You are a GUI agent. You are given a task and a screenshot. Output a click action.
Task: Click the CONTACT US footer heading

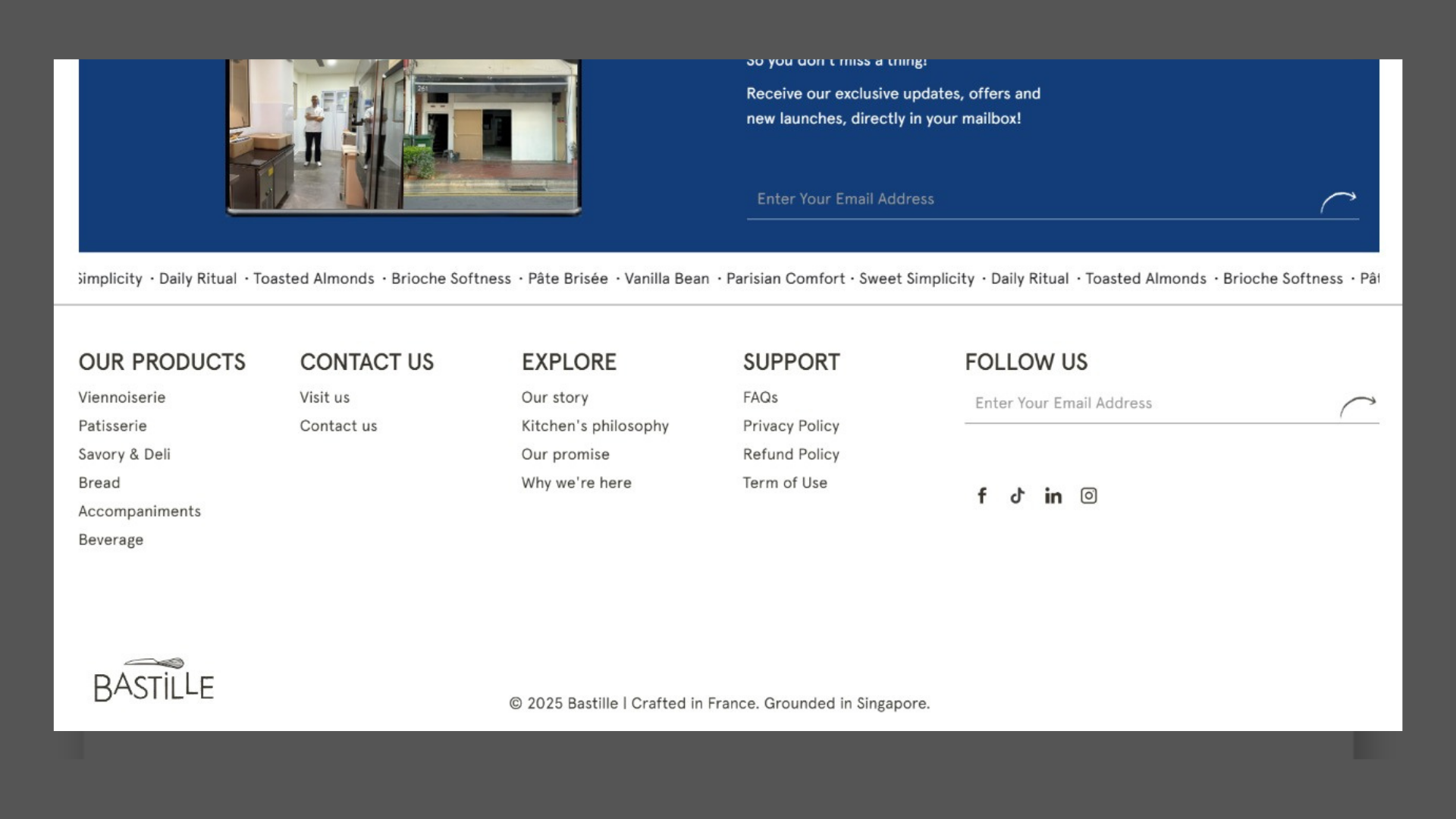(367, 362)
